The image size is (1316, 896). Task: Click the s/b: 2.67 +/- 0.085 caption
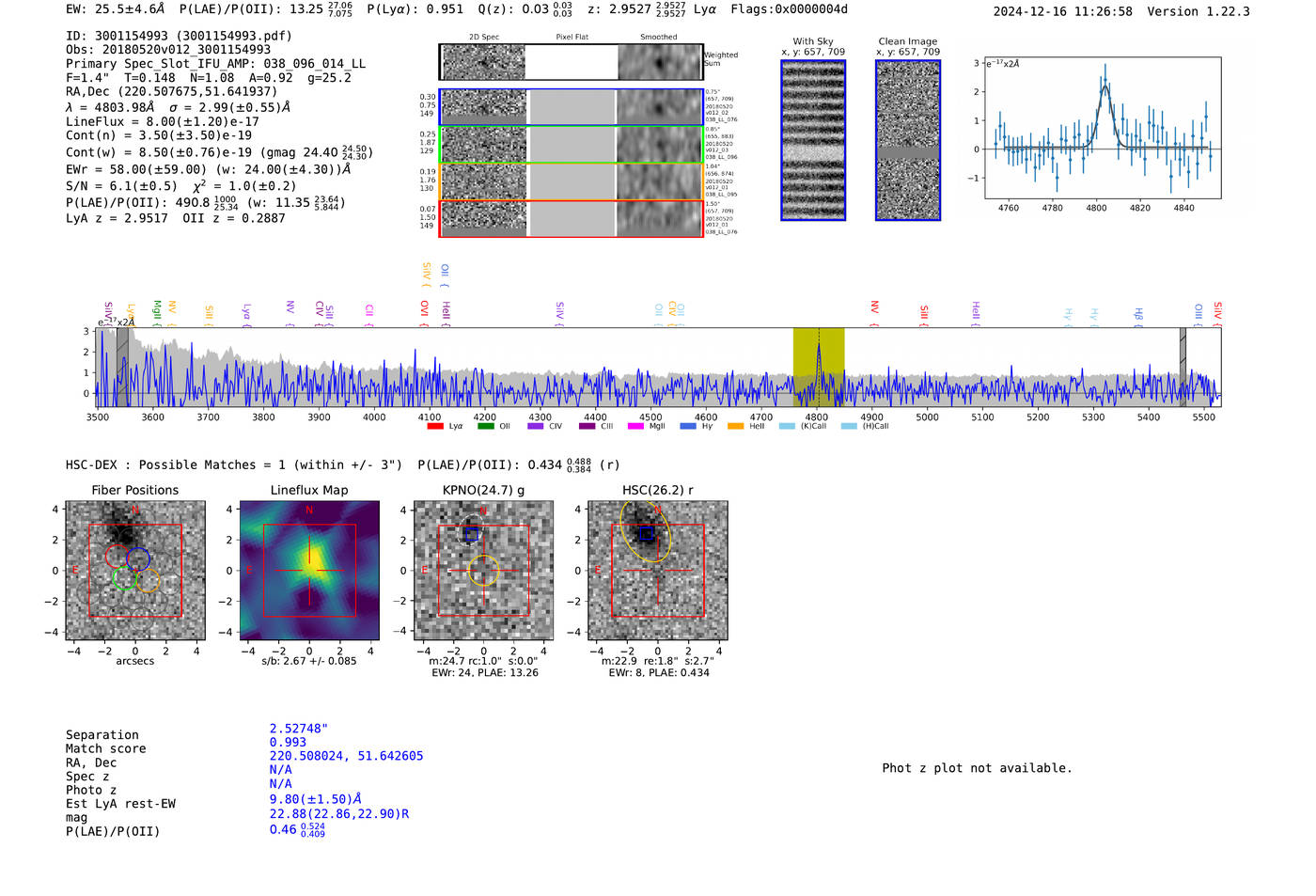[309, 661]
